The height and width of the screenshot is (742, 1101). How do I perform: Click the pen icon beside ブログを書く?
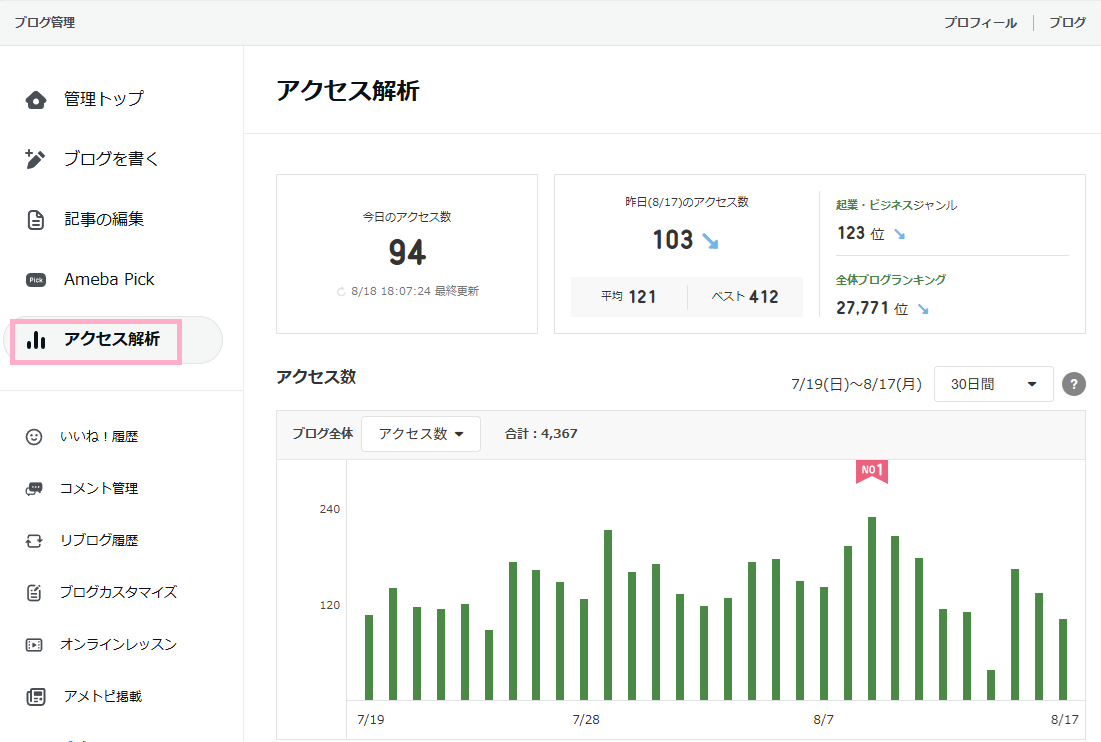click(35, 159)
